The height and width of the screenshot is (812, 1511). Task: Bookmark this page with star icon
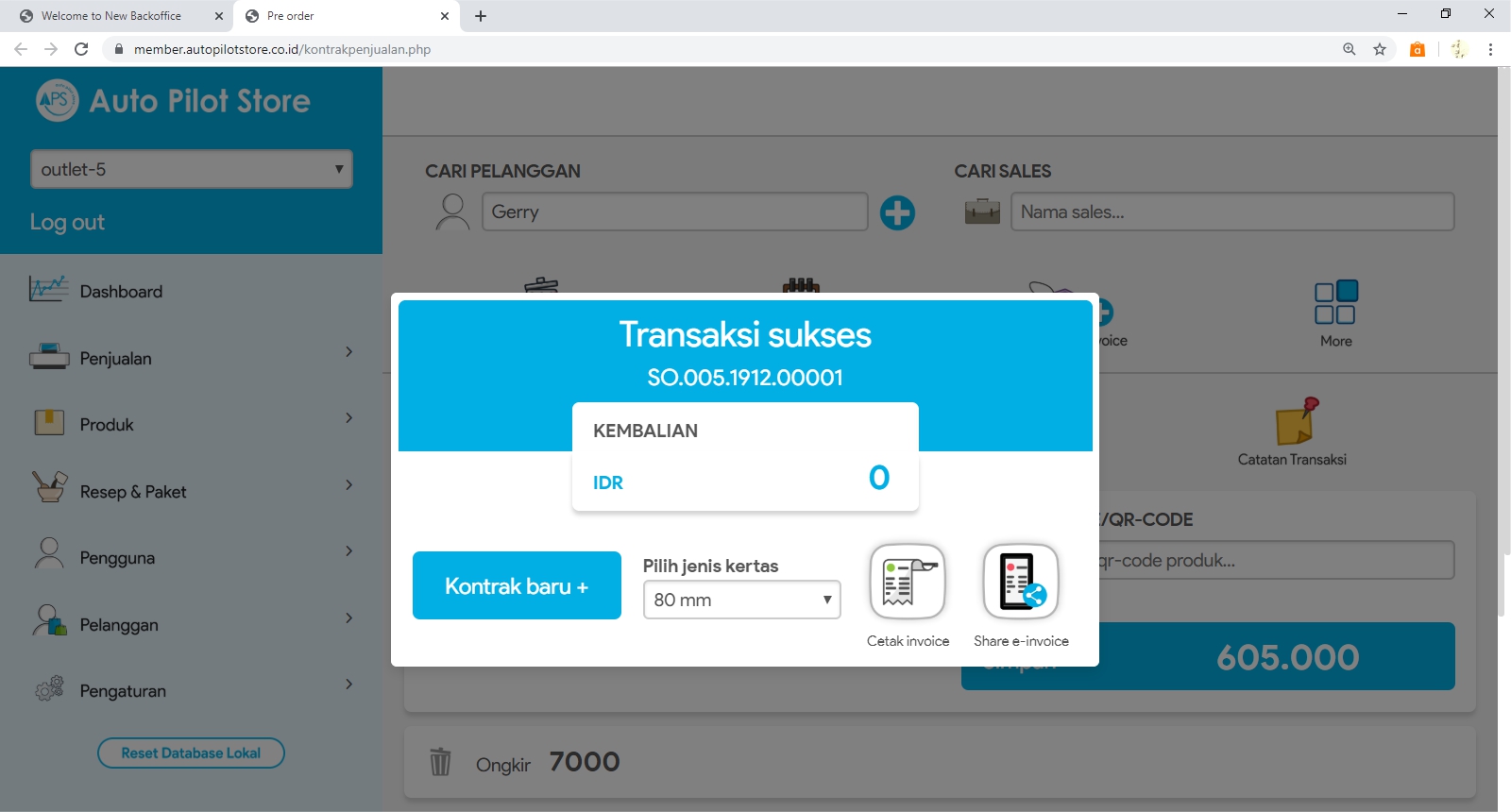(x=1380, y=49)
